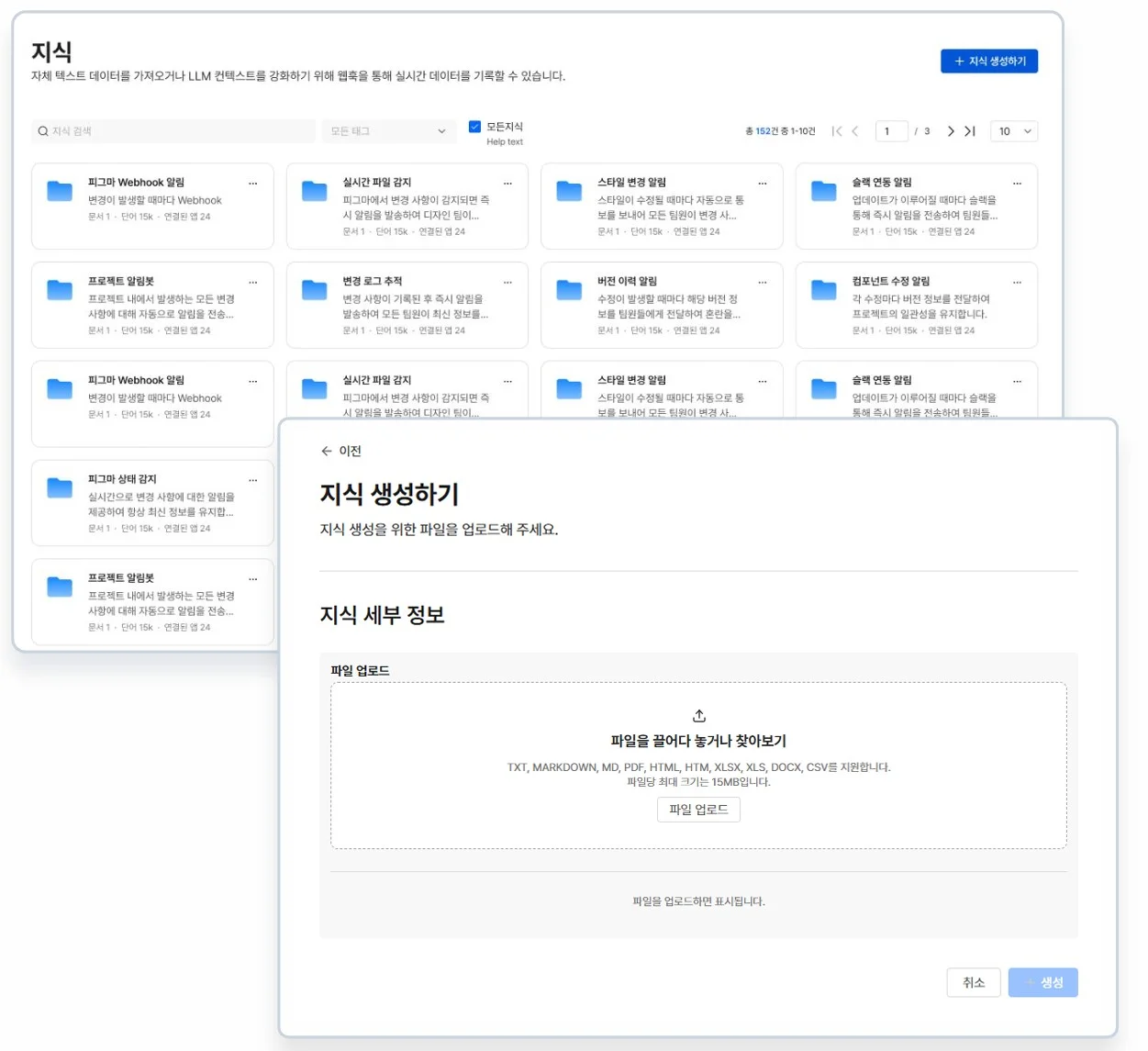Click the 지식 생성하기 button

pos(988,61)
